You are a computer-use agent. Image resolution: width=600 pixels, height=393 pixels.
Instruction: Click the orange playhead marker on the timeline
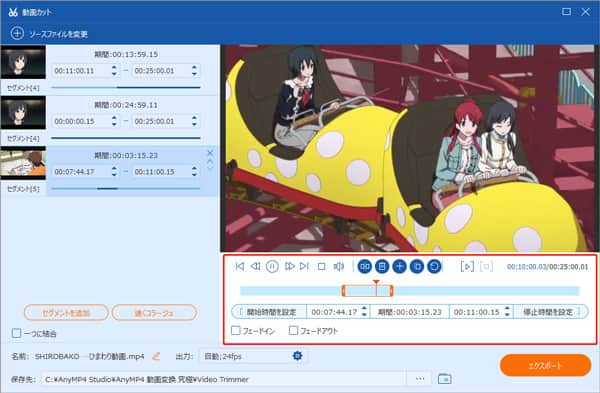(377, 283)
